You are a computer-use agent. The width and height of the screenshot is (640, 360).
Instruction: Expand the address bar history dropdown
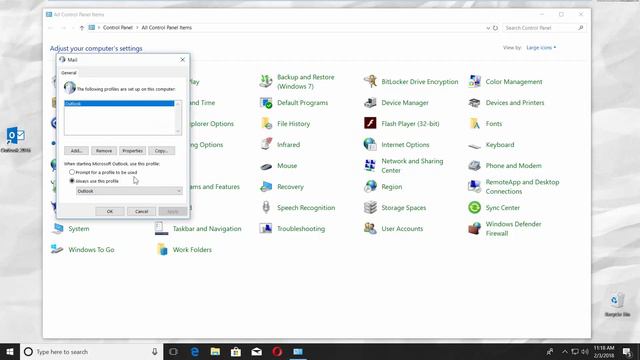(x=488, y=28)
